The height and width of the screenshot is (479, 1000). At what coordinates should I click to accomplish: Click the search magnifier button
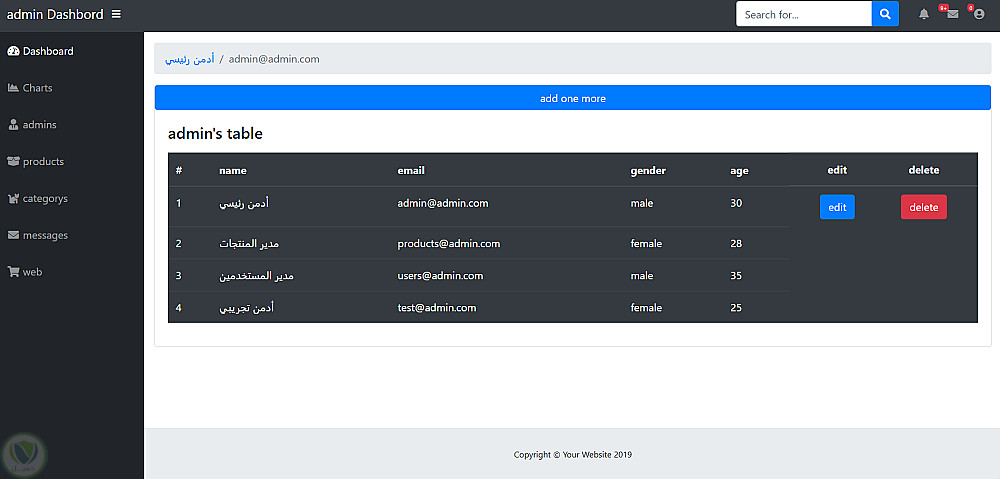pyautogui.click(x=885, y=14)
